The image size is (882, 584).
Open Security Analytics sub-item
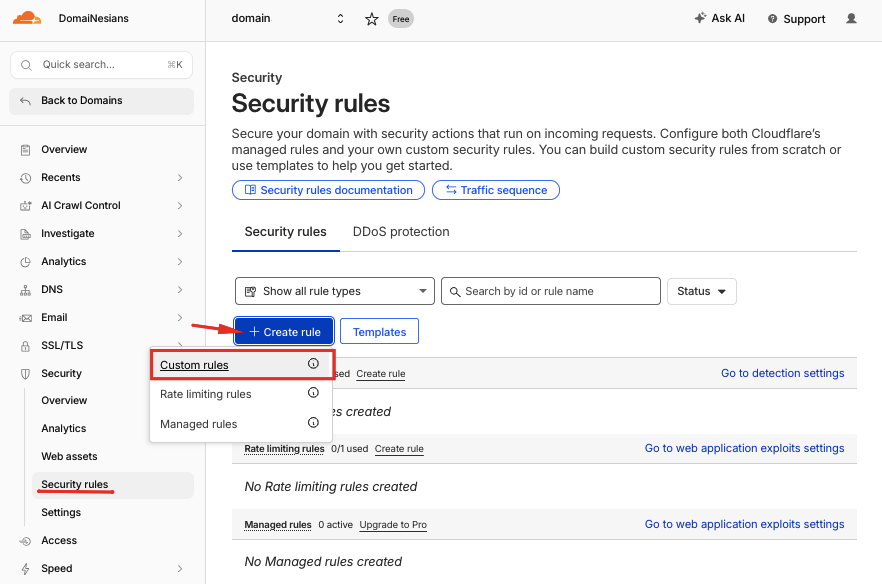pyautogui.click(x=64, y=429)
